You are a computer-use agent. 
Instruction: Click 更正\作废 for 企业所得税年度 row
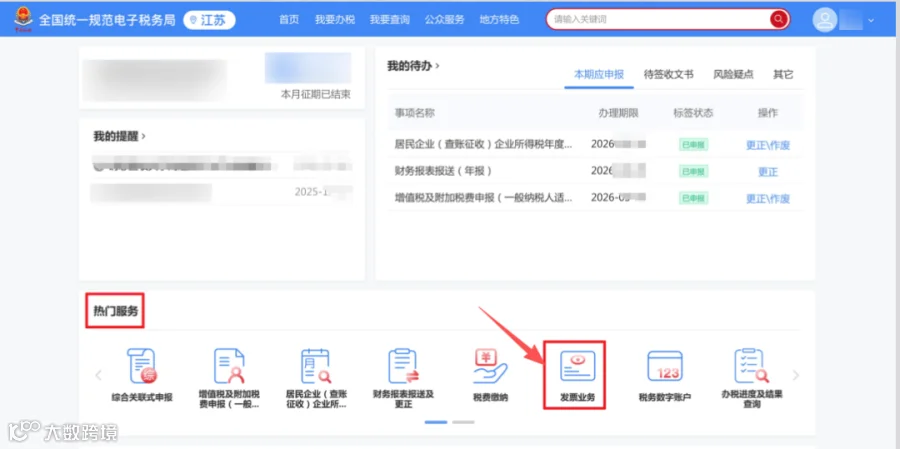[x=768, y=145]
